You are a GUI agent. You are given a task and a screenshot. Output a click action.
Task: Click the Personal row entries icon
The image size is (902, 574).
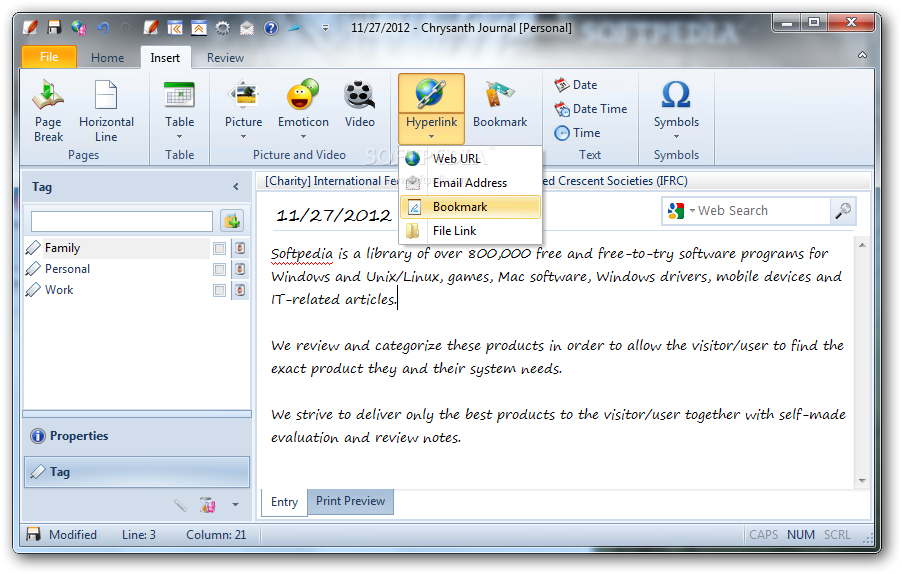240,269
